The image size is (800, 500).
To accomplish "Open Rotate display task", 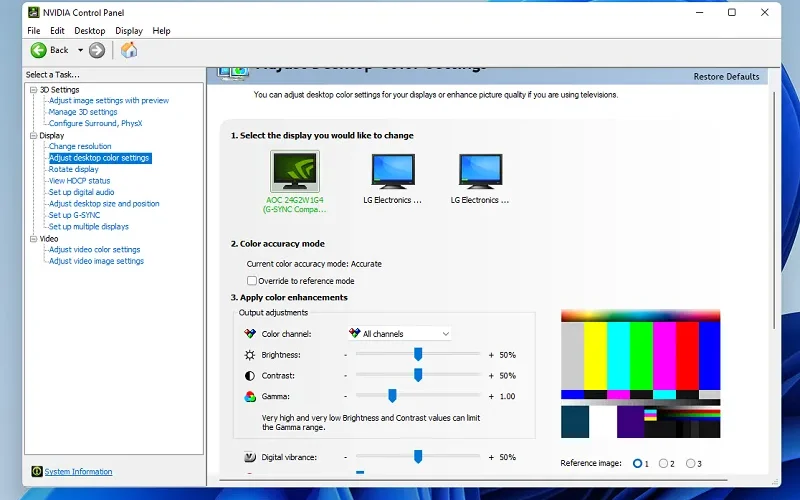I will [x=73, y=169].
